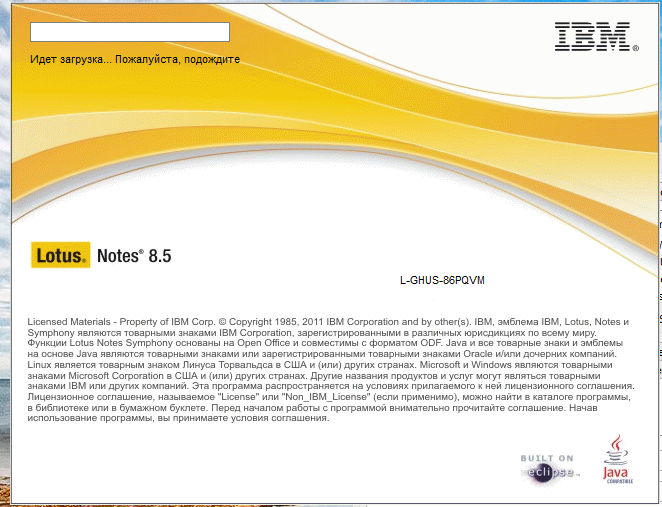Click the line starting 'Лицензионное соглашение, называемое'
662x507 pixels.
(329, 397)
